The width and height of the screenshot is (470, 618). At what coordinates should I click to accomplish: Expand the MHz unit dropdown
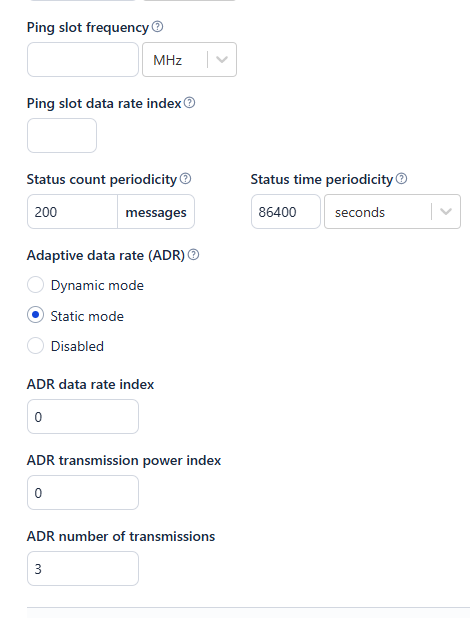[x=189, y=60]
